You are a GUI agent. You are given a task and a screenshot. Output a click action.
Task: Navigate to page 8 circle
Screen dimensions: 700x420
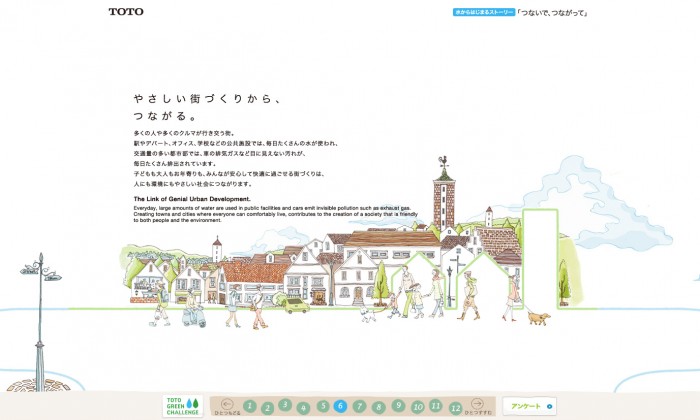[379, 407]
